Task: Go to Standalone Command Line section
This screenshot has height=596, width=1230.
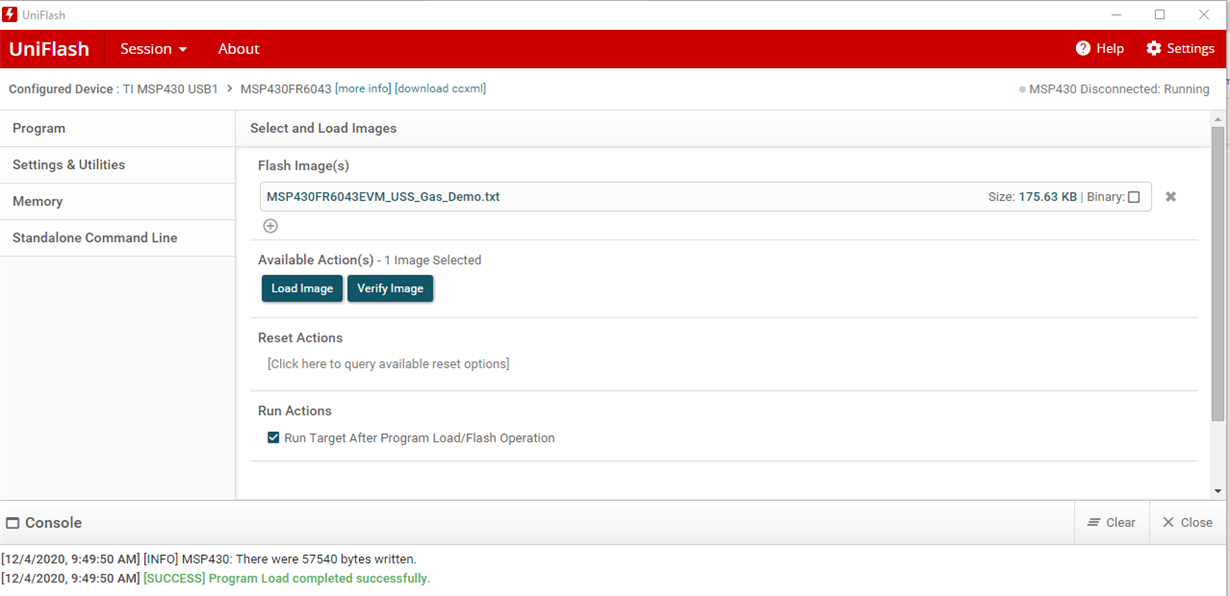Action: coord(118,238)
